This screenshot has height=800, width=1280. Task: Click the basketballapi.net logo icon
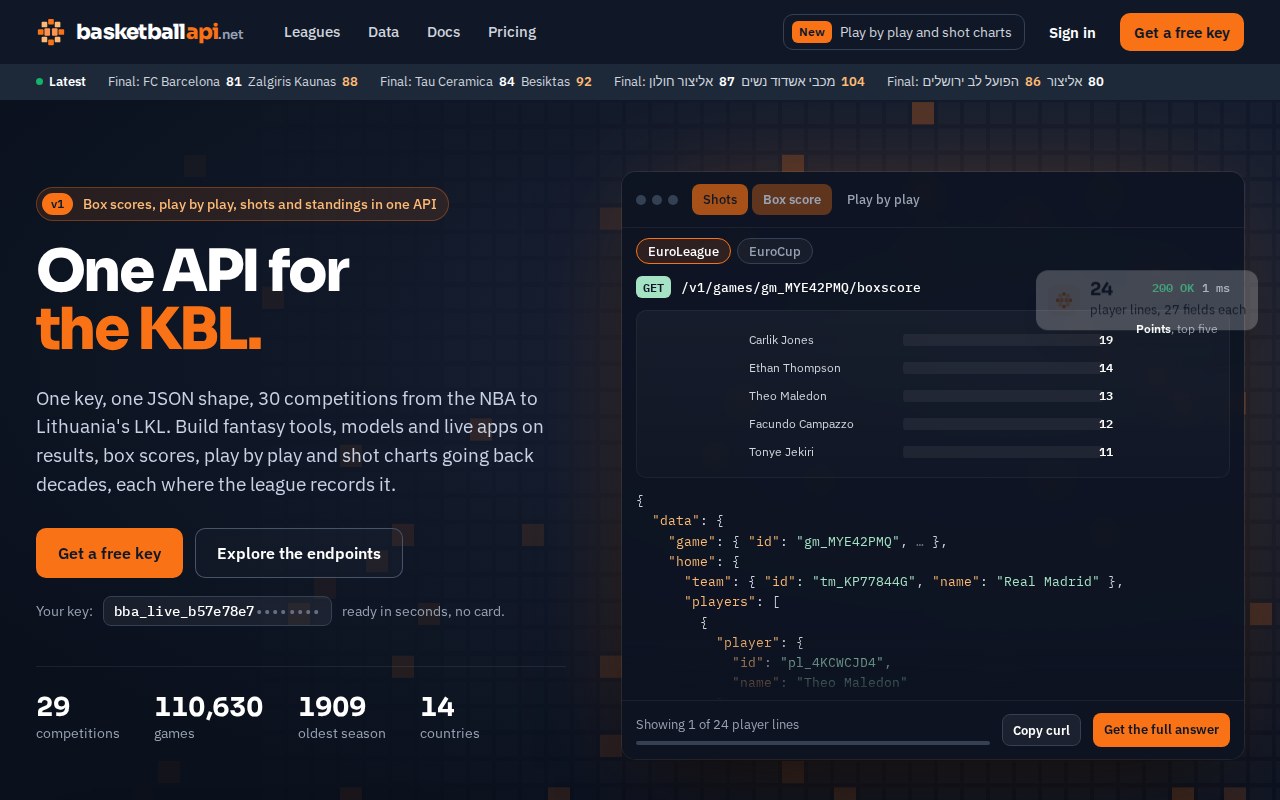click(x=50, y=32)
